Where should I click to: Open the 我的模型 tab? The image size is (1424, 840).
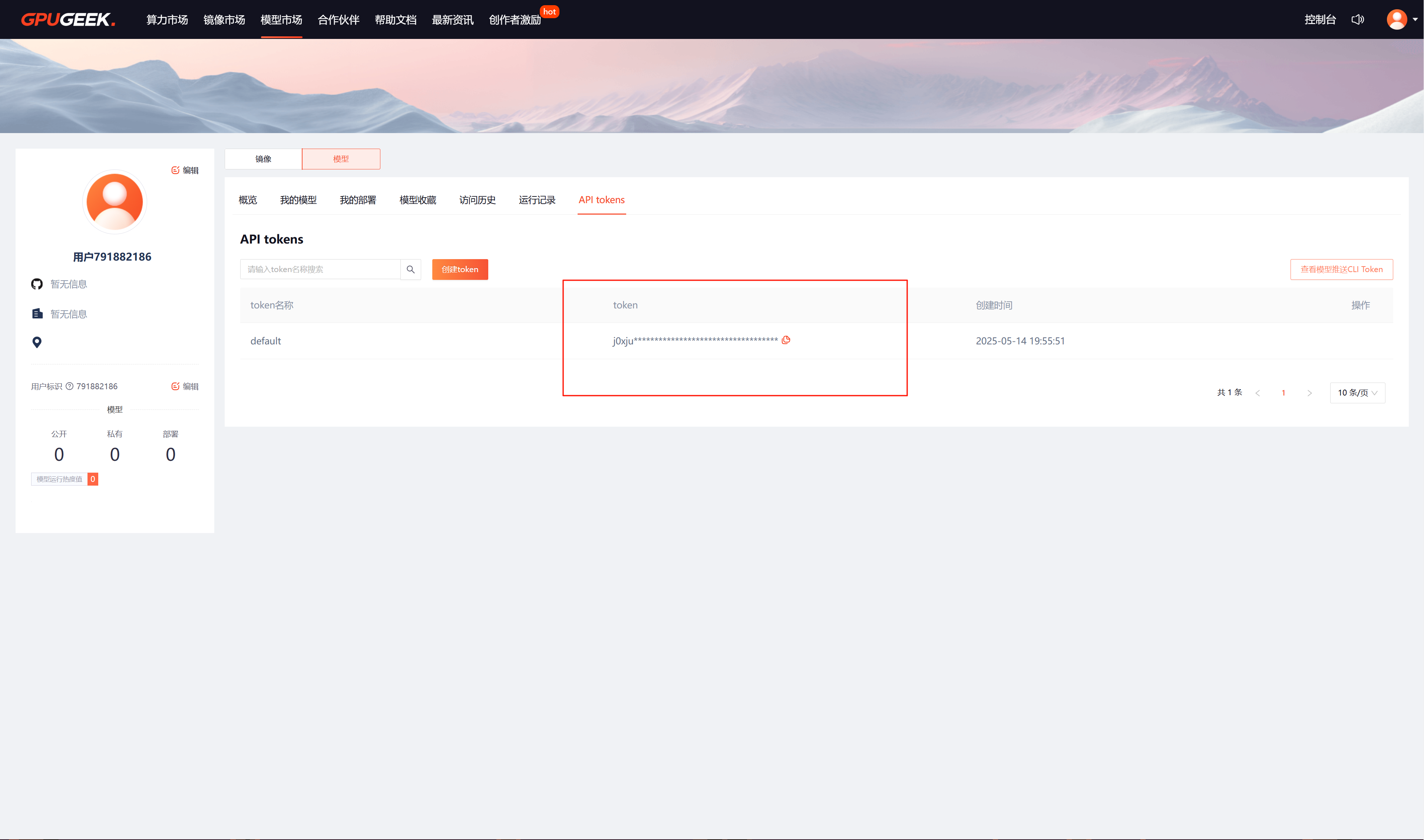tap(298, 200)
